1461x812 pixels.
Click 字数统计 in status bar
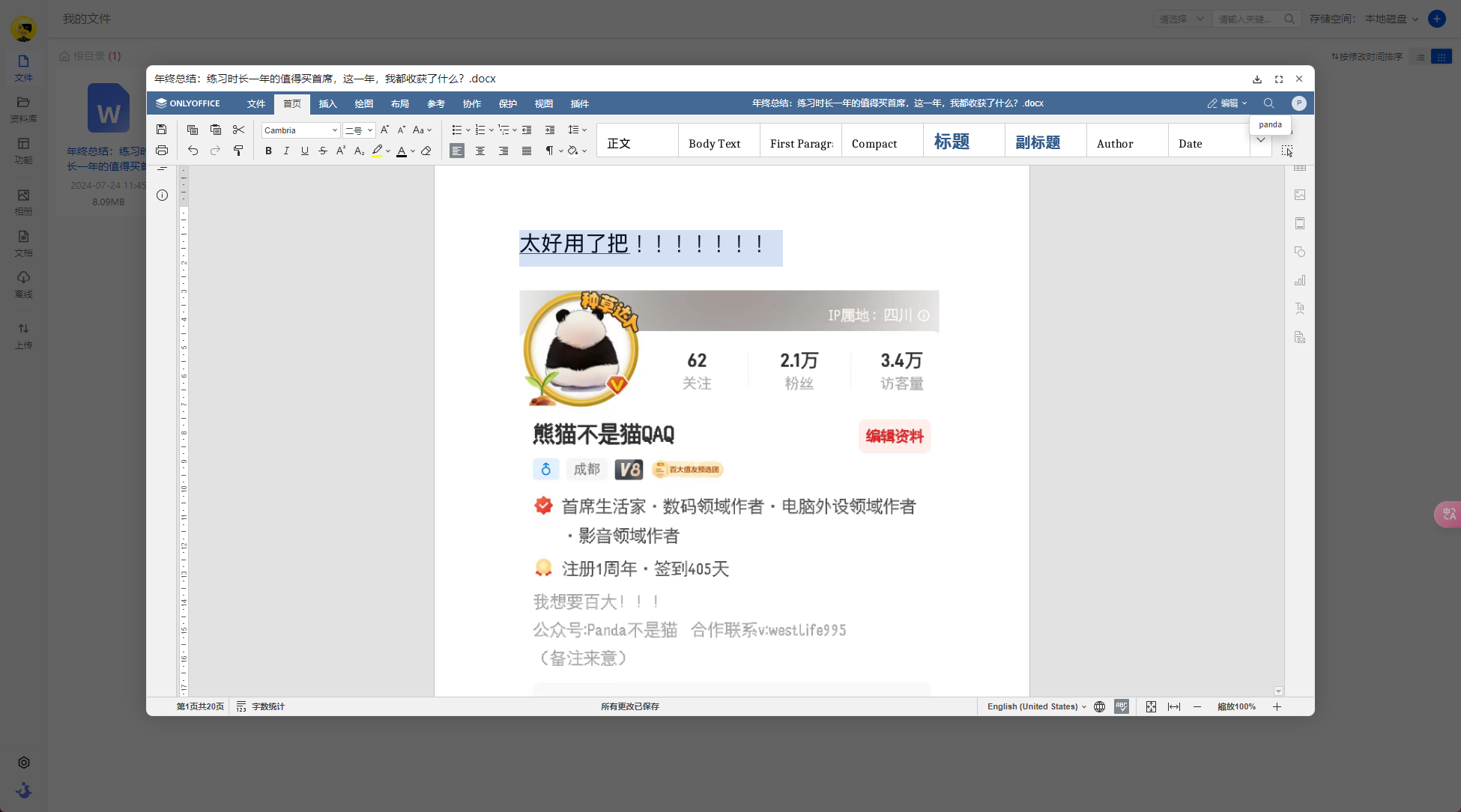(261, 706)
